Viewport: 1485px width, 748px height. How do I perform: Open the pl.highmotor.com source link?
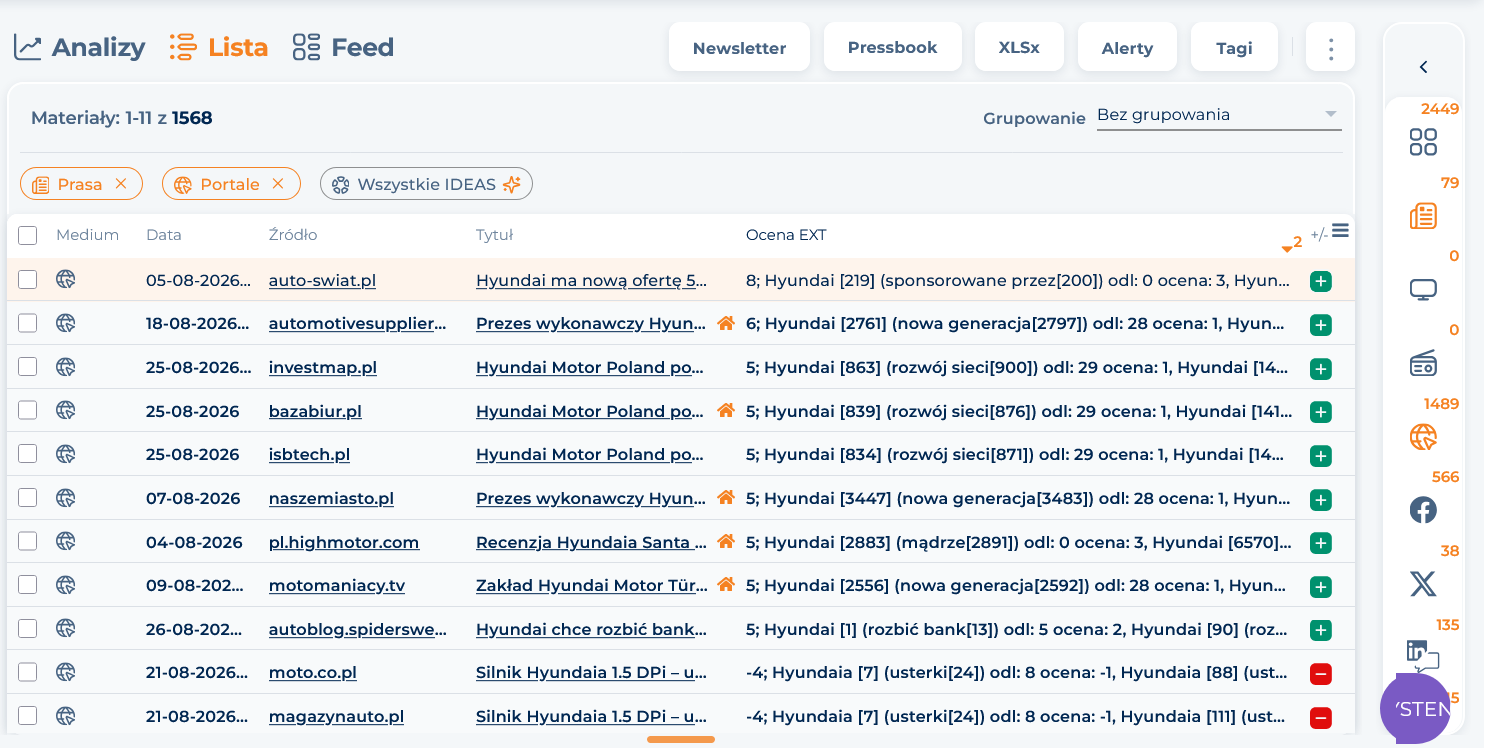344,542
